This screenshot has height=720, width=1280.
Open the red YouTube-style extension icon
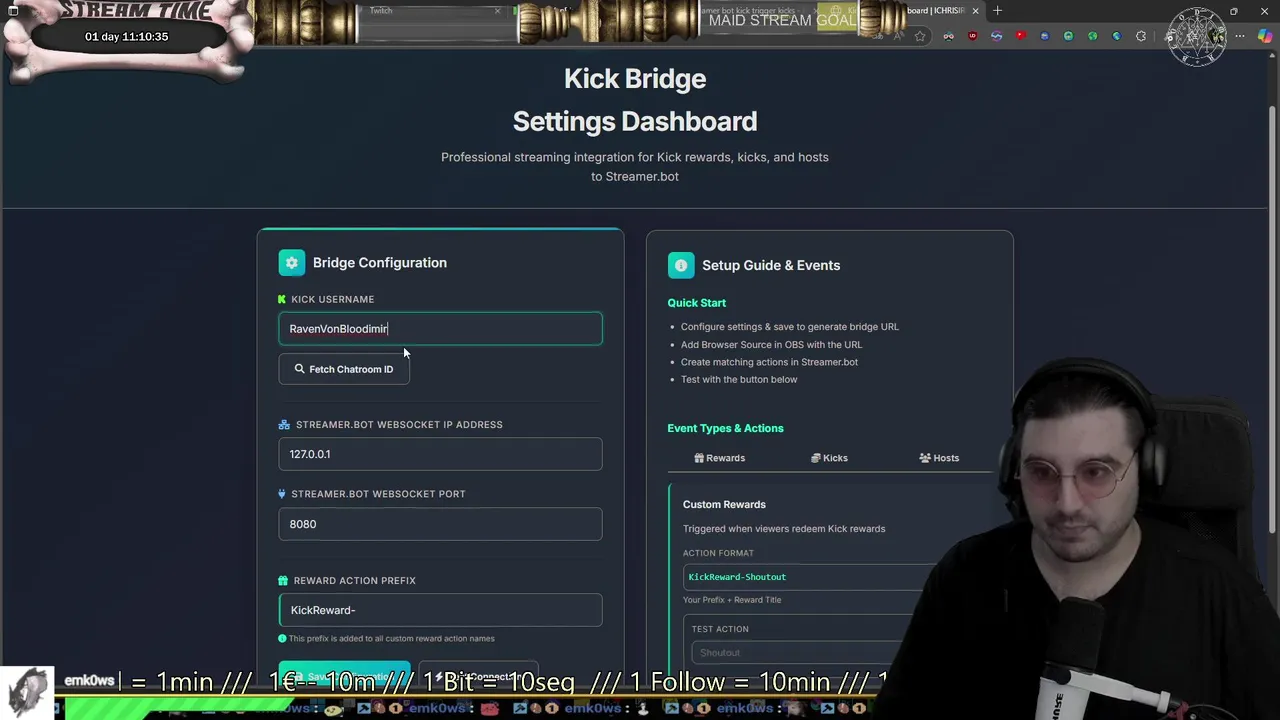click(1021, 36)
